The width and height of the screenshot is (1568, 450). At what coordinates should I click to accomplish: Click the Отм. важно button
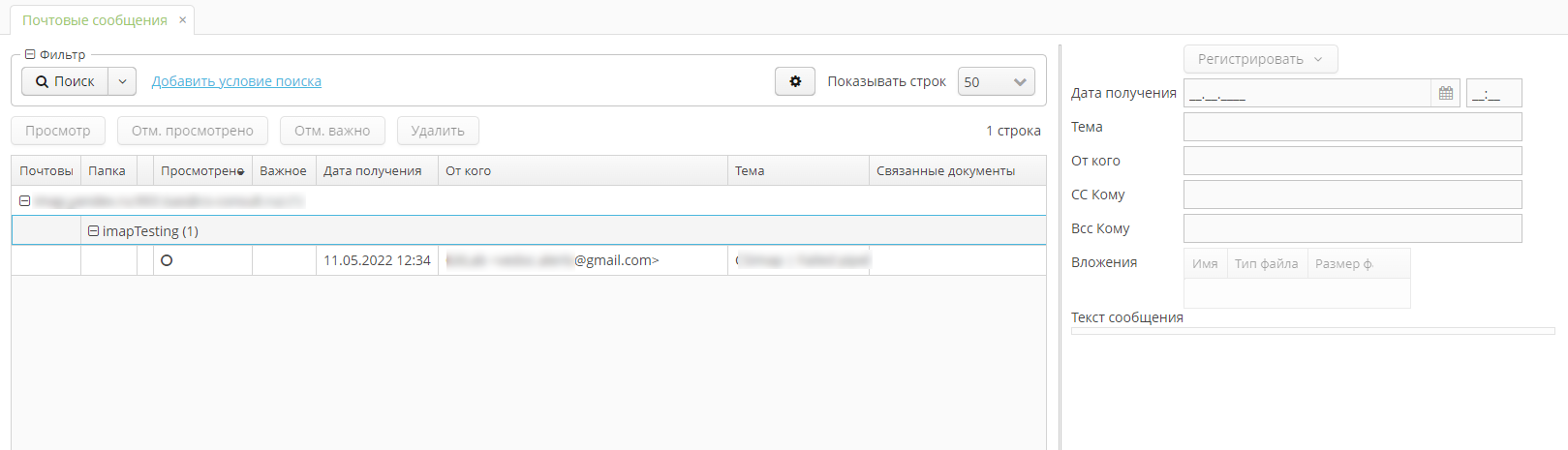(x=332, y=131)
